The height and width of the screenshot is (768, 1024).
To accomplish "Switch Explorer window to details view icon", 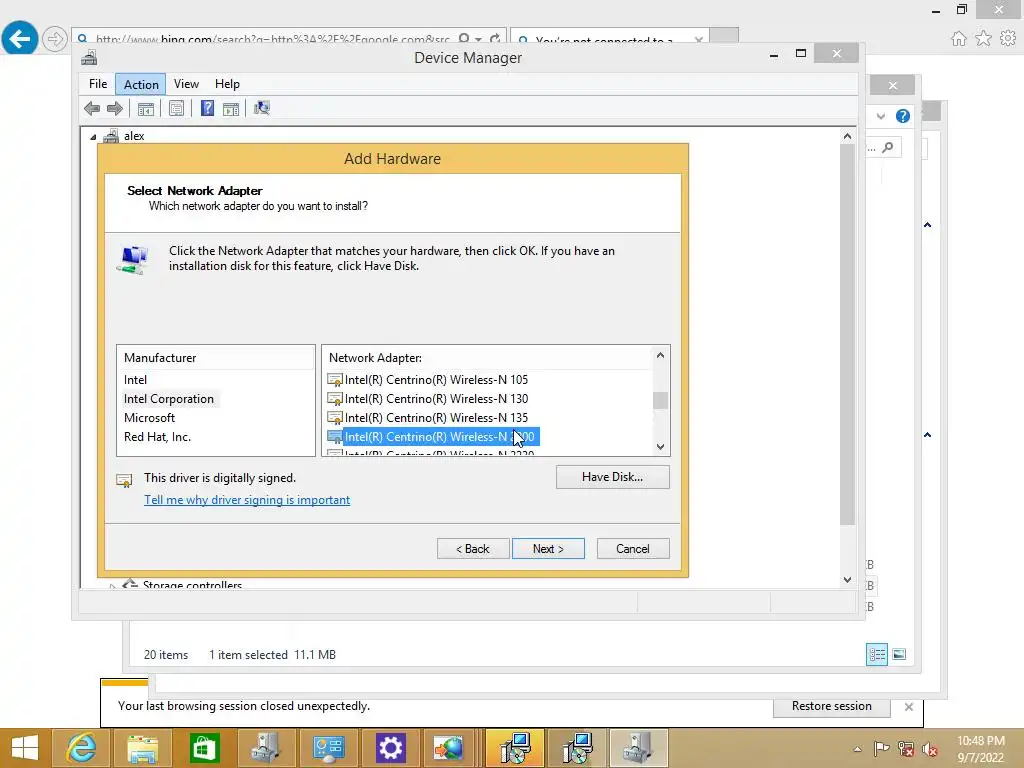I will click(x=877, y=654).
